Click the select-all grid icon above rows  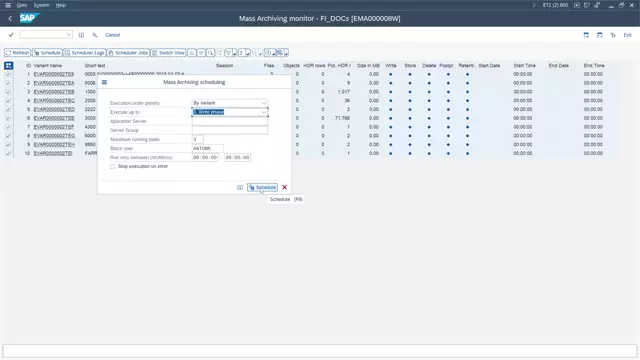tap(9, 65)
